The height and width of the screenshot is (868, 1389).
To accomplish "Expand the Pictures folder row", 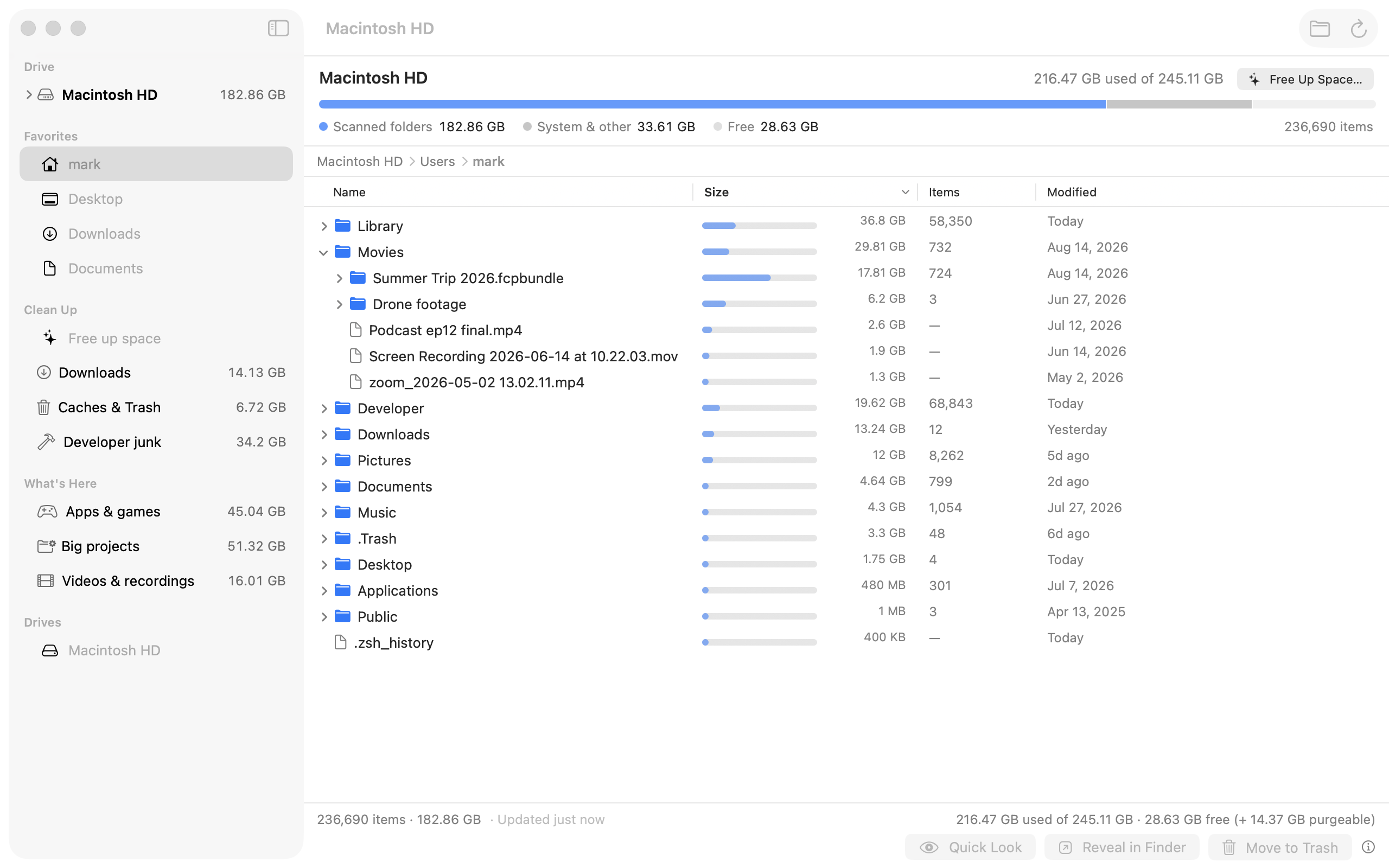I will (x=324, y=461).
